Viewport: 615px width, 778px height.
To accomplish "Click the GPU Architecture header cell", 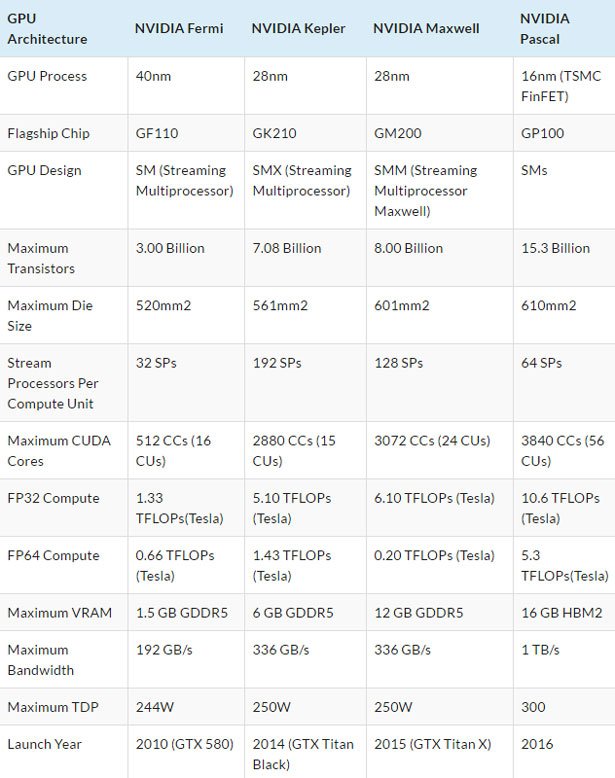I will click(x=47, y=29).
